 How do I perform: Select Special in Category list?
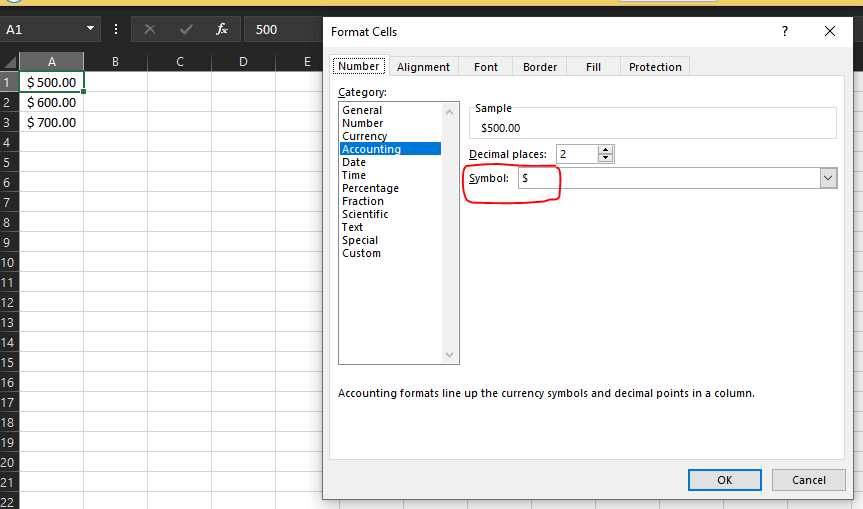click(390, 240)
